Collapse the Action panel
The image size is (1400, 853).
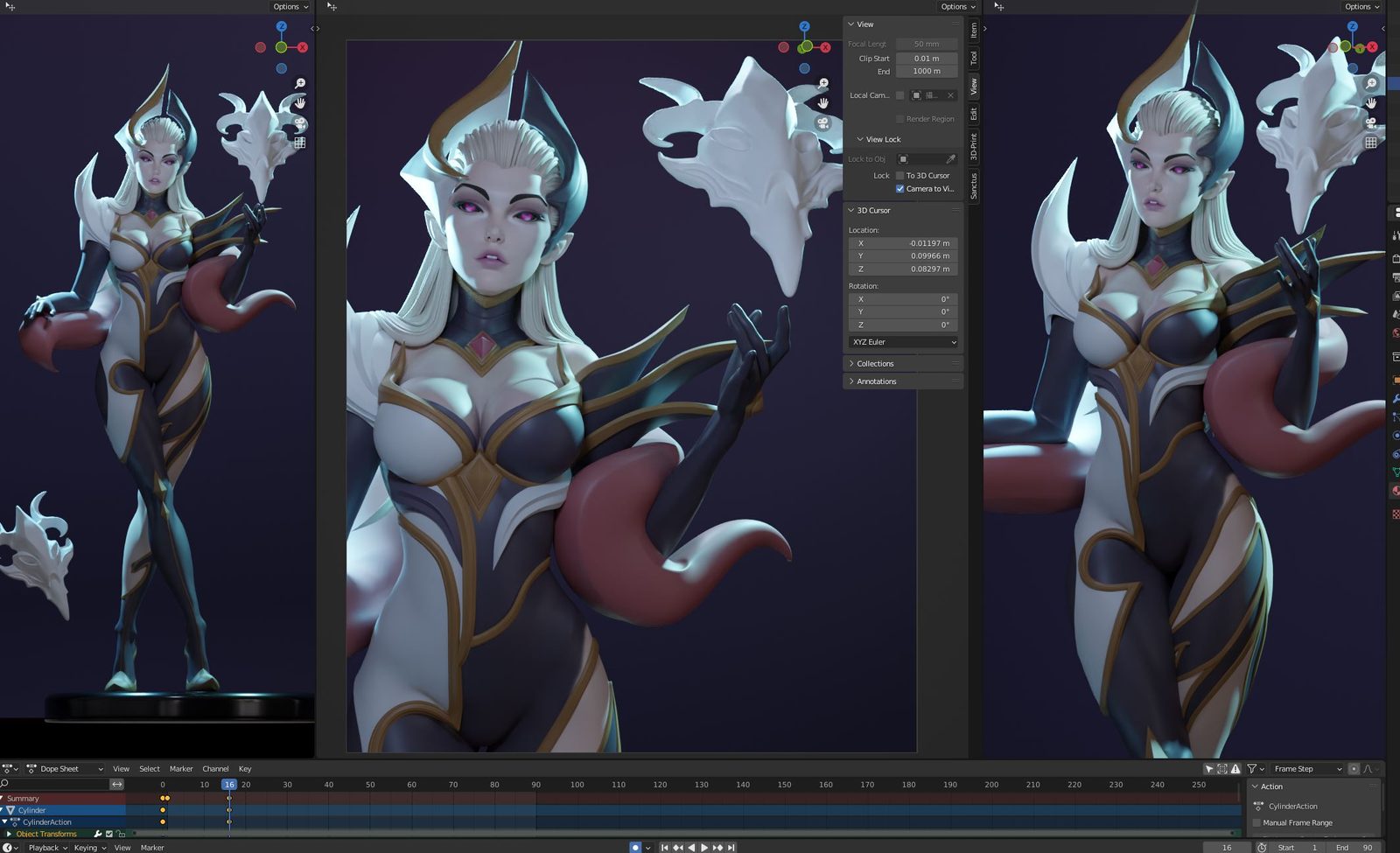[1255, 787]
